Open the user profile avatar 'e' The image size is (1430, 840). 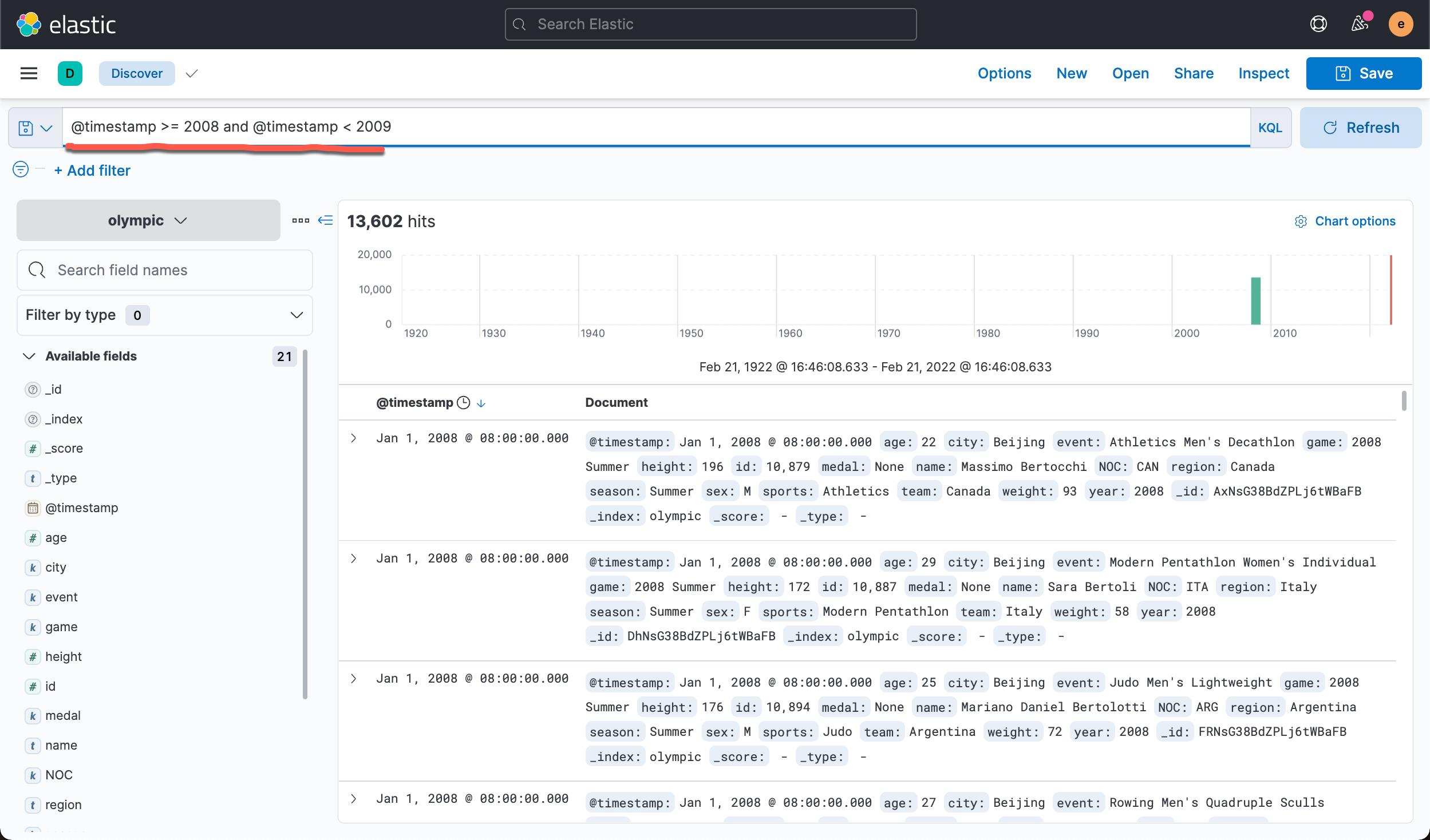(1401, 24)
